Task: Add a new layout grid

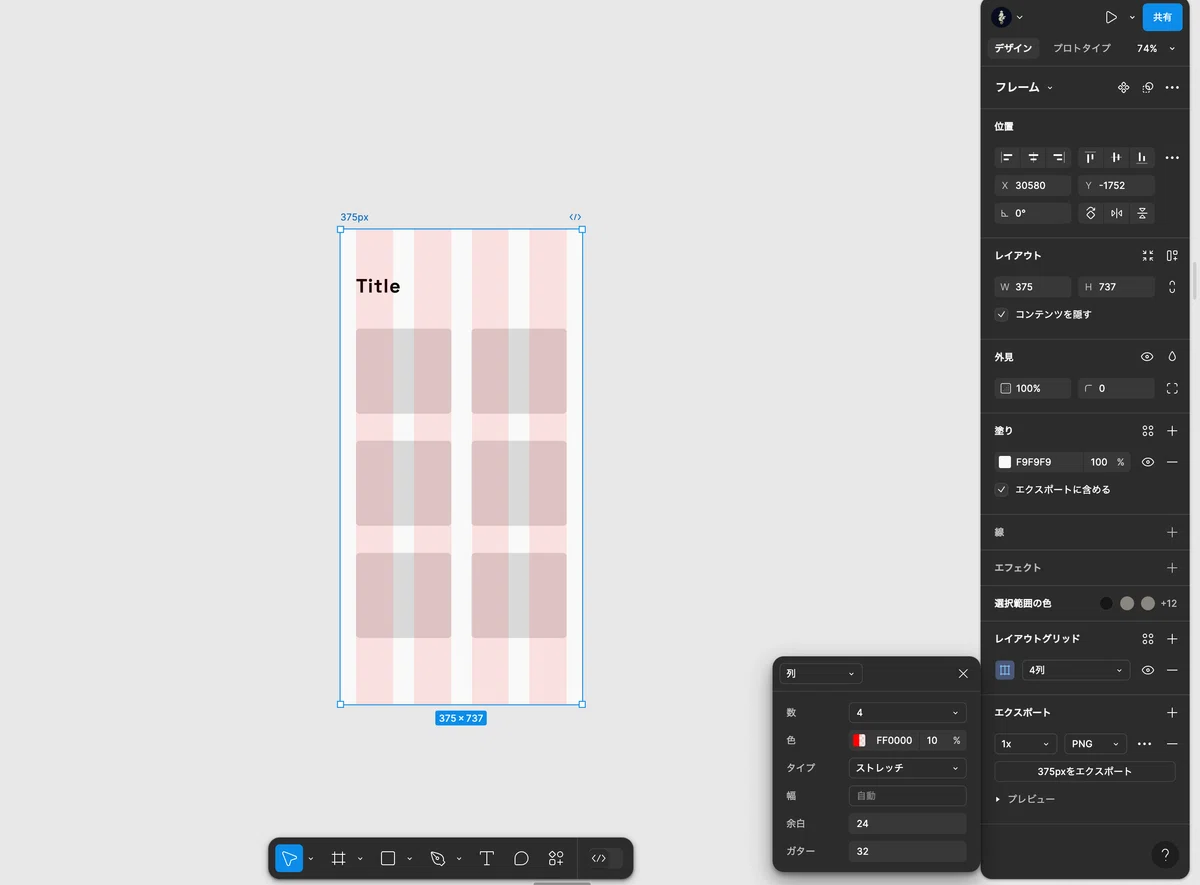Action: coord(1172,639)
